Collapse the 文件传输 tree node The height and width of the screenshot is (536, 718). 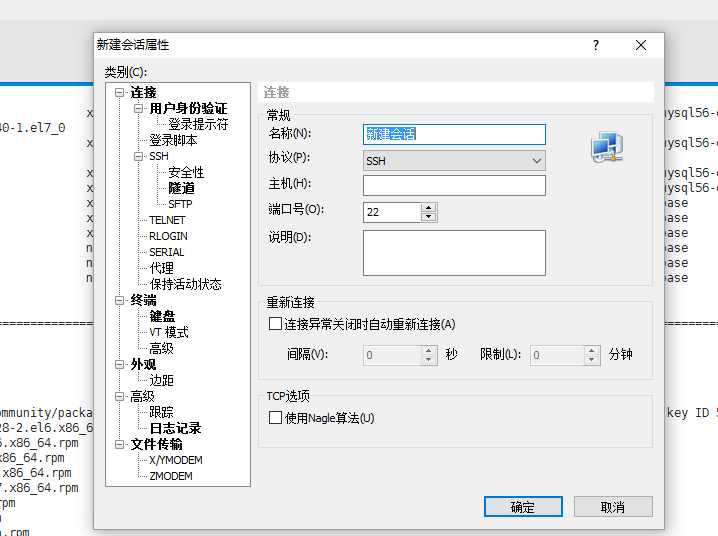(x=120, y=444)
